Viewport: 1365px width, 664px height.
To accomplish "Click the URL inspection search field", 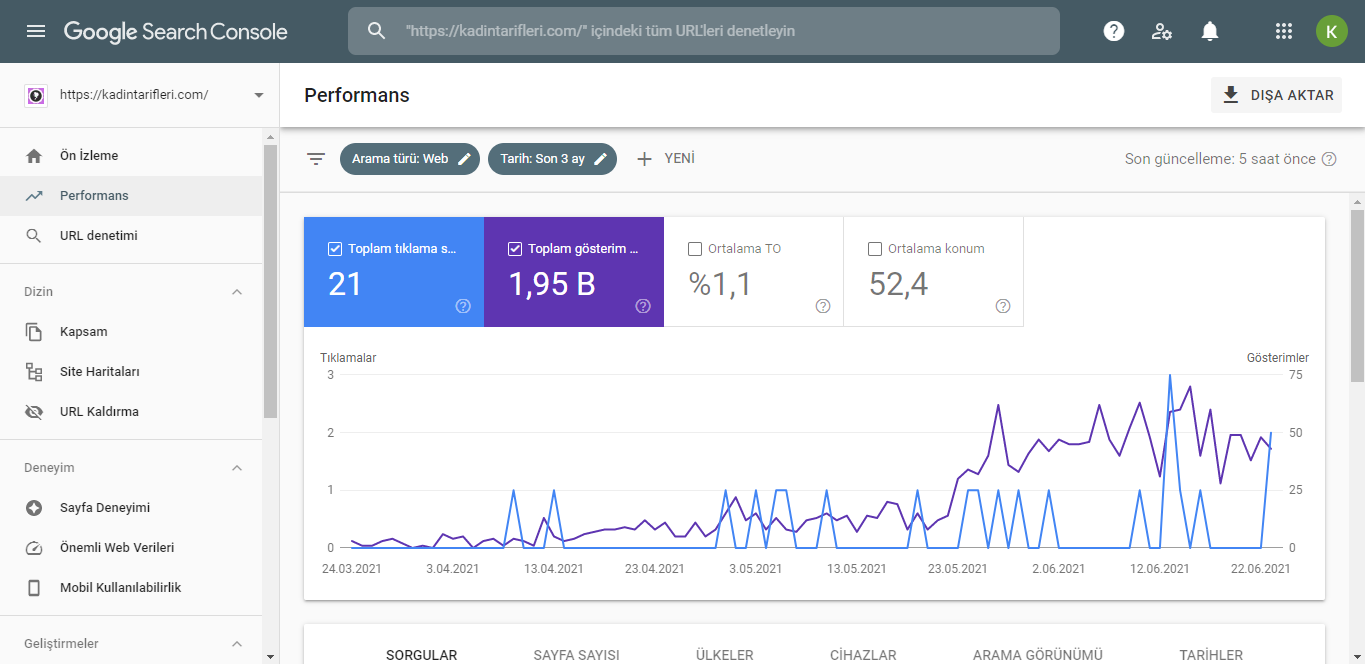I will click(704, 31).
